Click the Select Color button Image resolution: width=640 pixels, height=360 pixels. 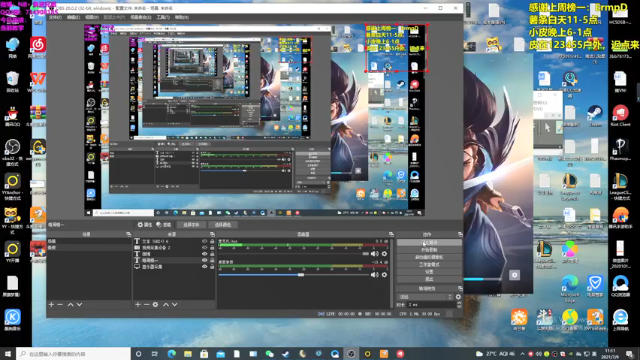[223, 225]
